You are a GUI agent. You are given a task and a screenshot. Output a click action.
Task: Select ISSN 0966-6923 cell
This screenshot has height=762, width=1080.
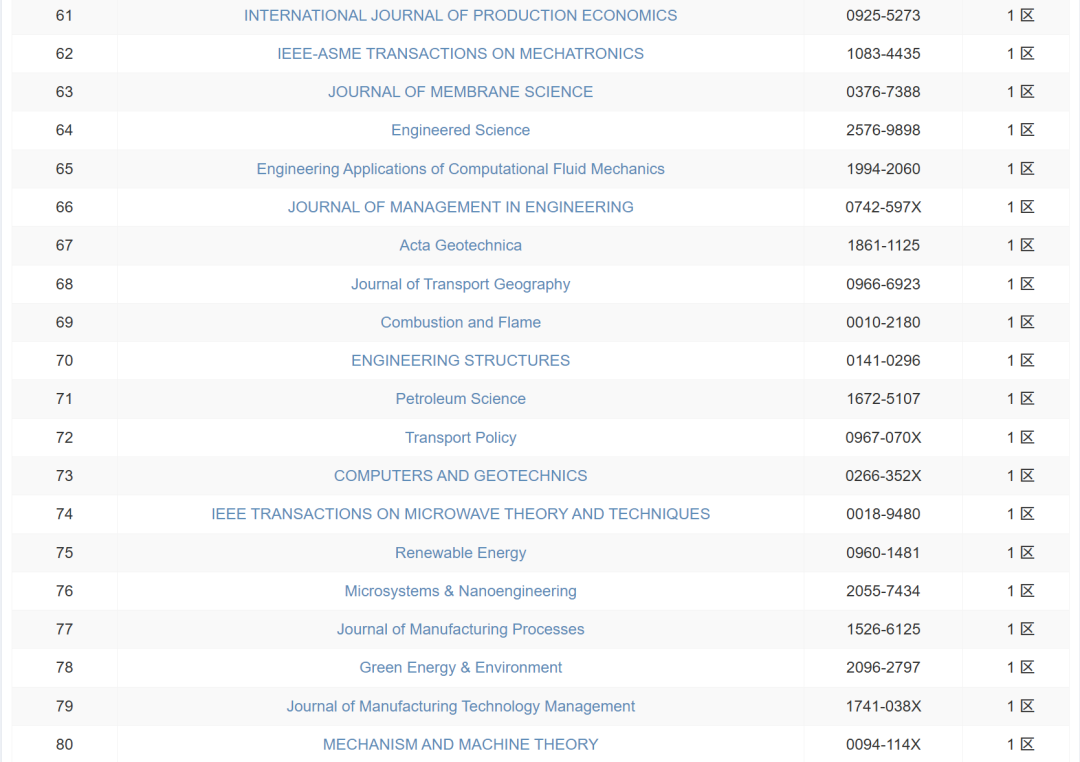point(883,284)
